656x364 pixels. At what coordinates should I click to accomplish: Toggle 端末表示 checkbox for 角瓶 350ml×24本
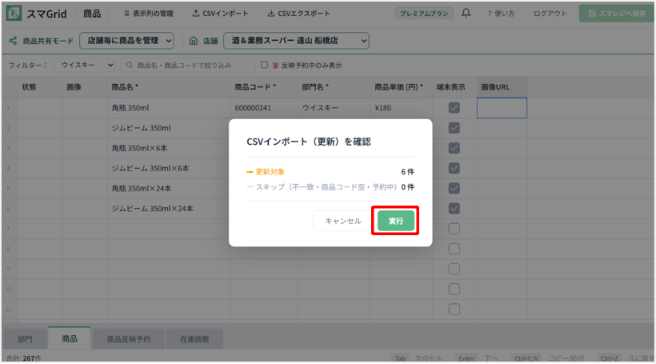(454, 188)
